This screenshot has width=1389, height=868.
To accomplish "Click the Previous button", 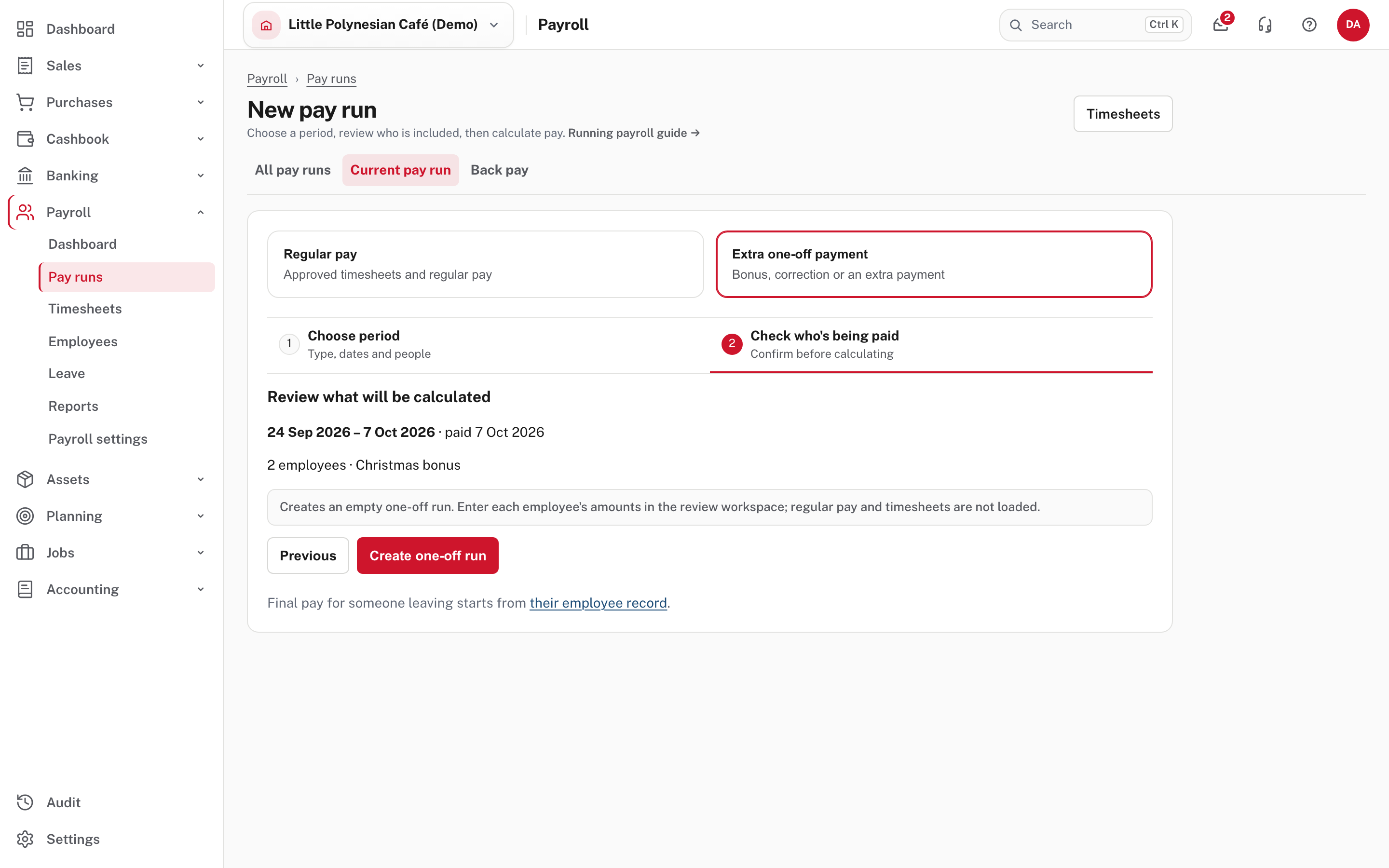I will click(308, 556).
